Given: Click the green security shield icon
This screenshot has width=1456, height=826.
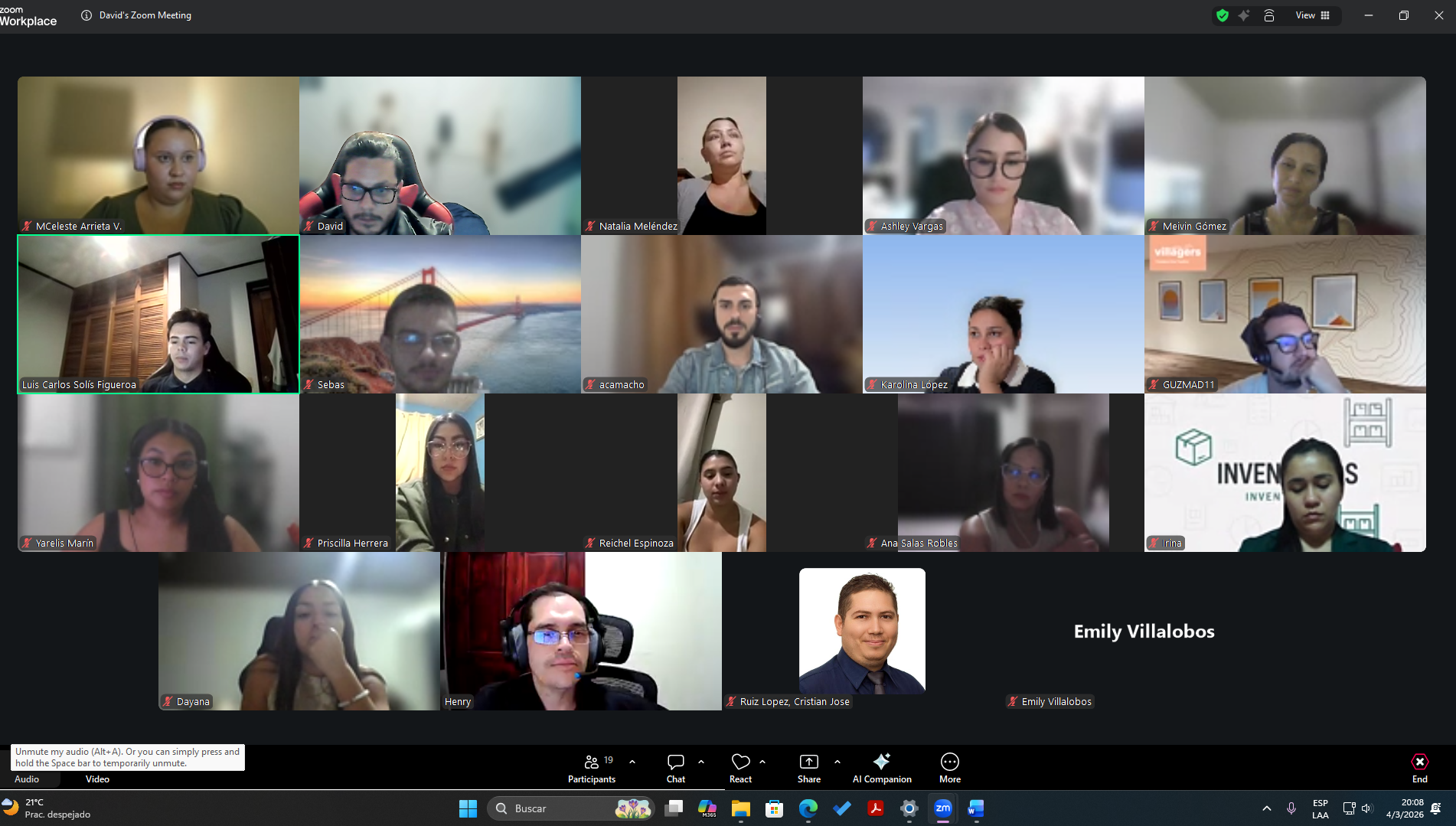Looking at the screenshot, I should pos(1223,15).
